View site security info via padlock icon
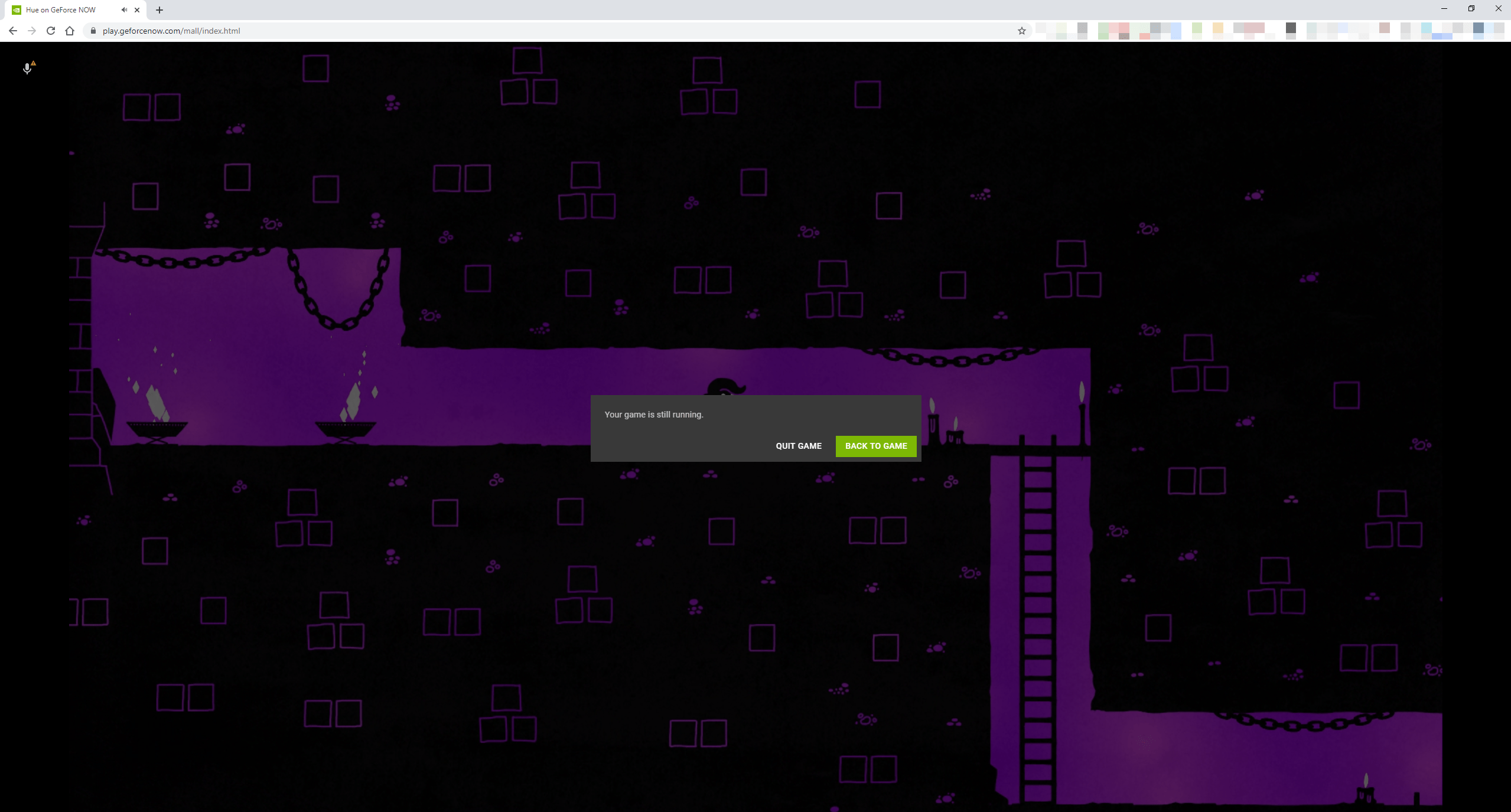 [x=93, y=31]
